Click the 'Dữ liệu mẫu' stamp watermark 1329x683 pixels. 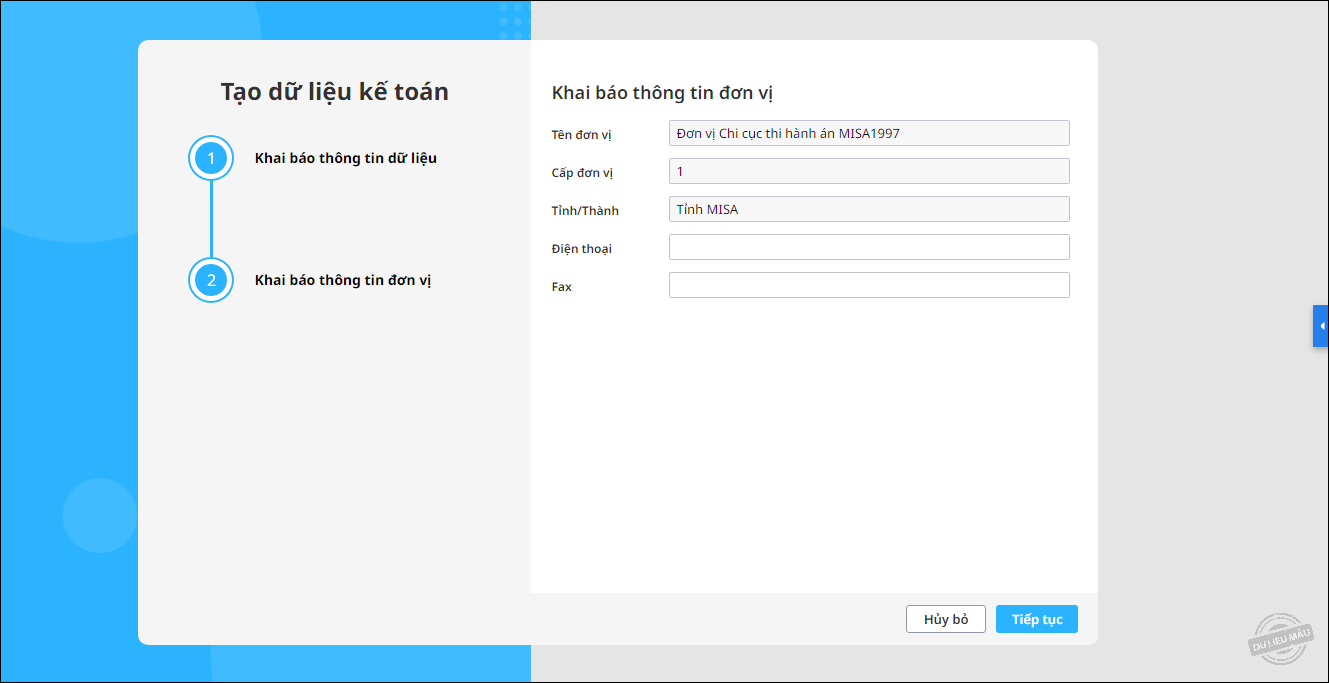click(1280, 638)
